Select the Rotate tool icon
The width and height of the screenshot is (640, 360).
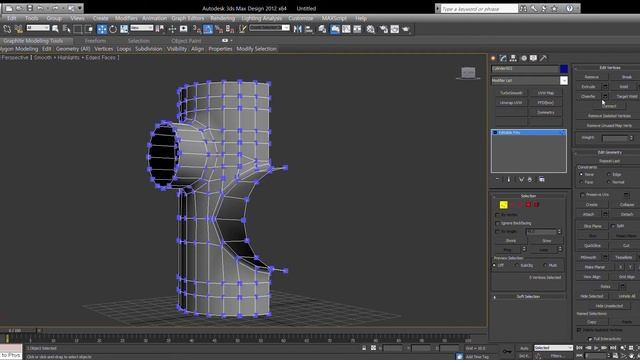click(x=113, y=29)
